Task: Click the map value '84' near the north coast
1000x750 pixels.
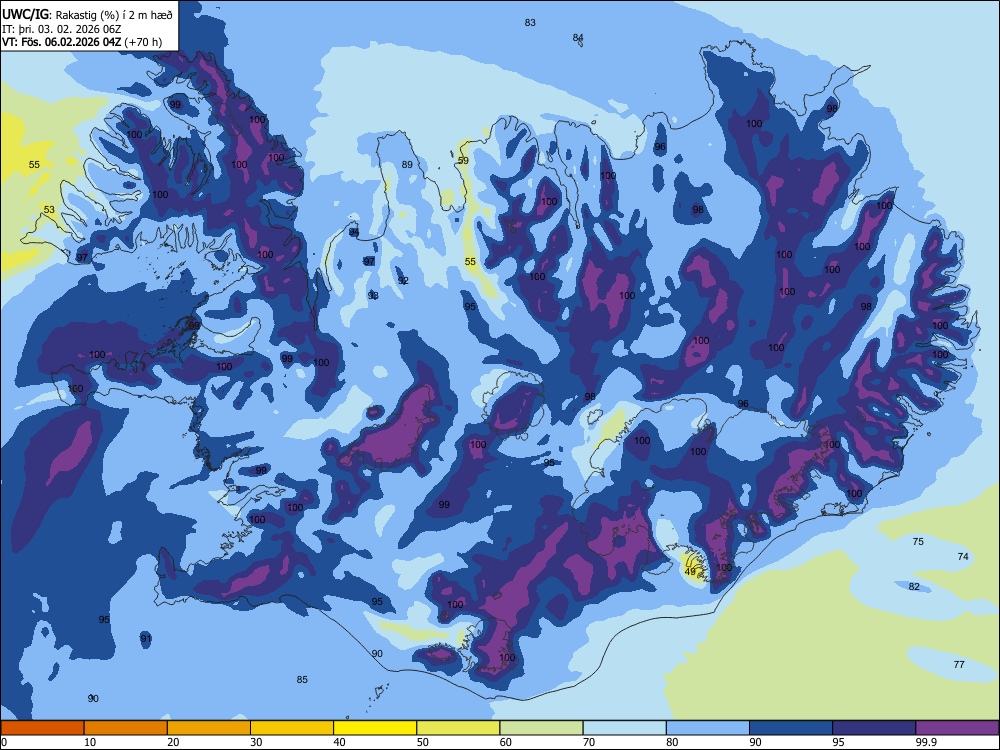Action: coord(578,38)
